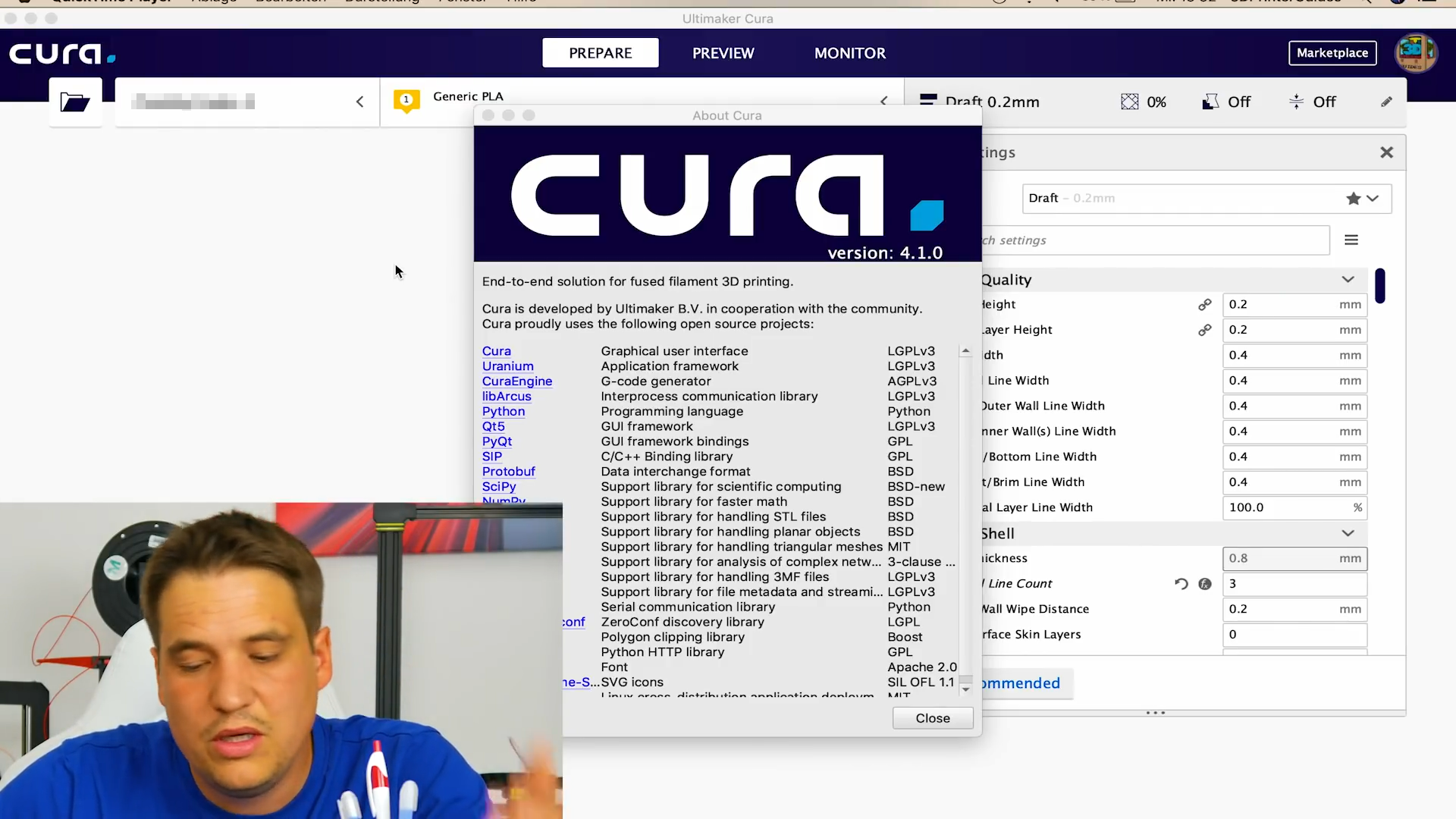This screenshot has width=1456, height=819.
Task: Edit the Wall Line Count field
Action: pyautogui.click(x=1294, y=584)
